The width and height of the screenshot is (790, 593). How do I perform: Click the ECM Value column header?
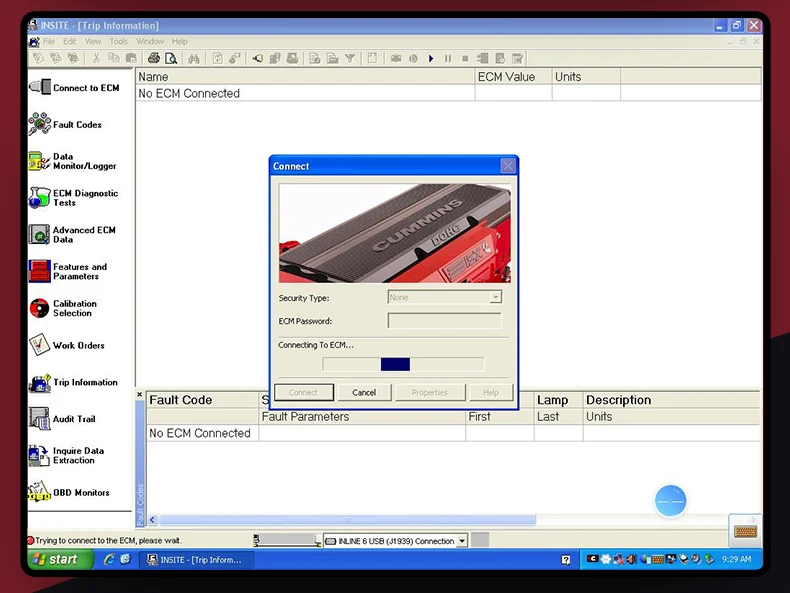click(x=513, y=77)
